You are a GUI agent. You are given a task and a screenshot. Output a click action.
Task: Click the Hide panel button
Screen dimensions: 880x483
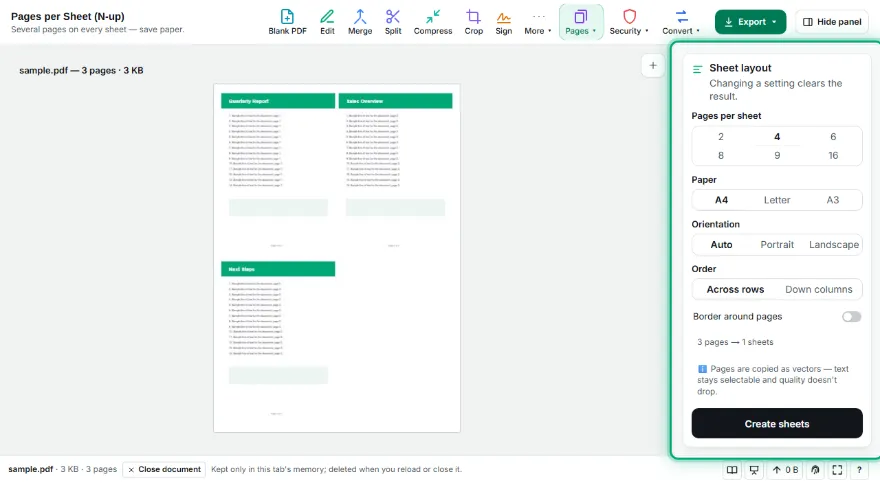pyautogui.click(x=832, y=22)
